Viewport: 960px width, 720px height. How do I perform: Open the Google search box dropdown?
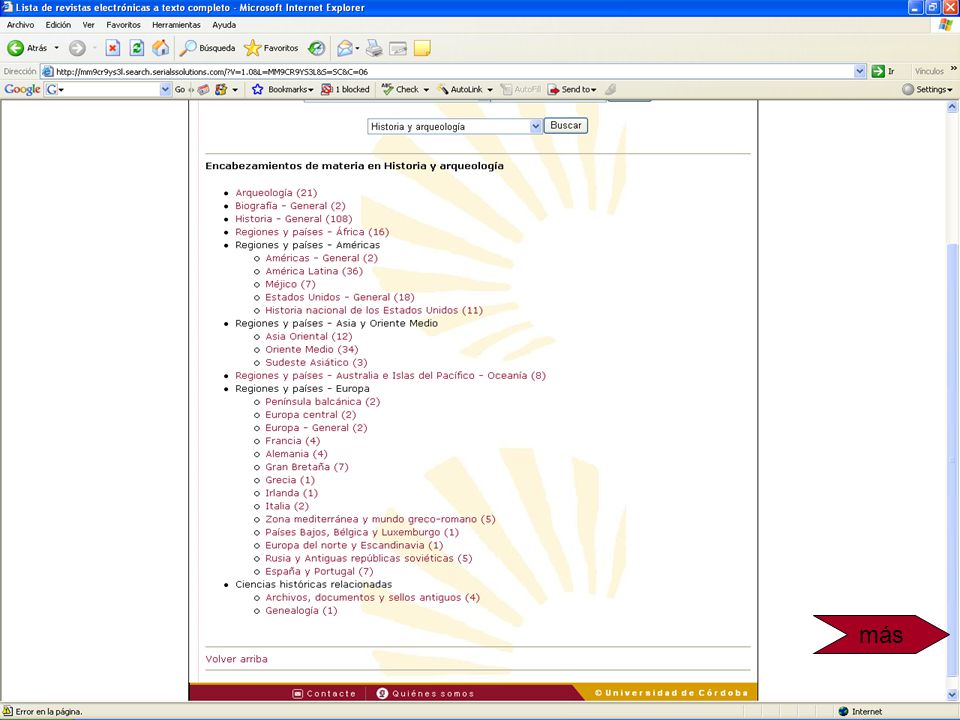point(165,89)
